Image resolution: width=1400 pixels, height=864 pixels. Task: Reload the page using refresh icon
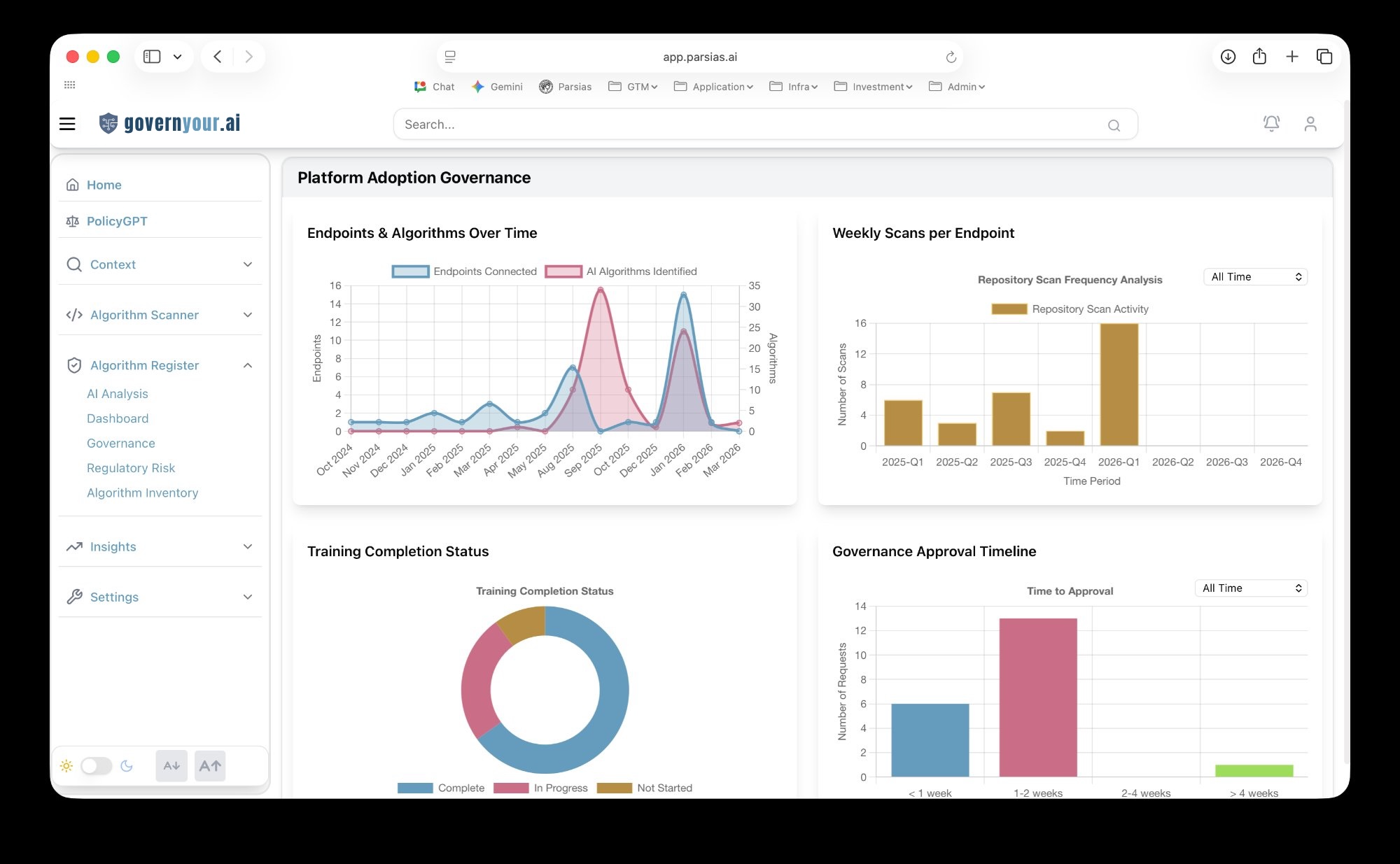coord(951,57)
